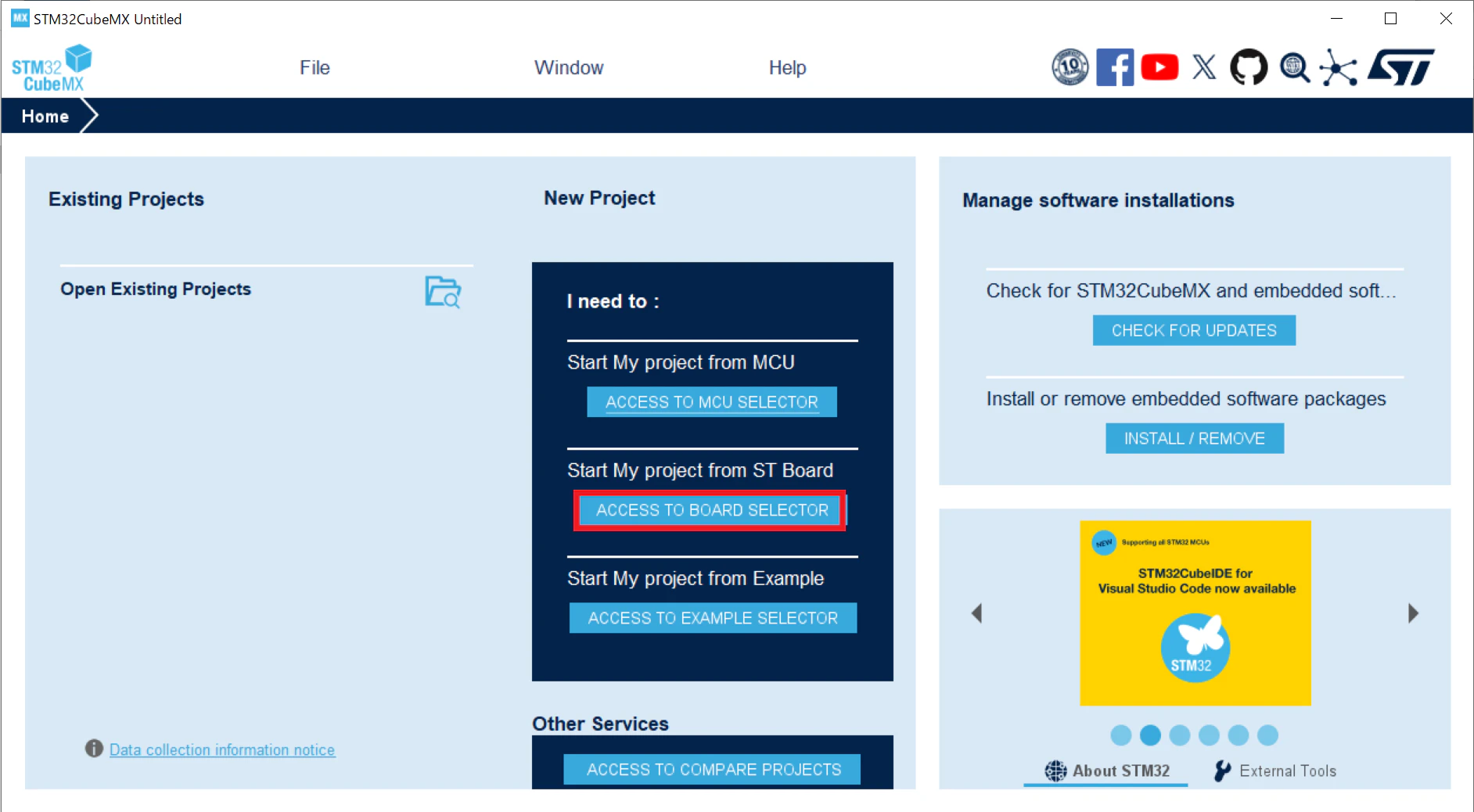Click the Open Existing Projects label
Viewport: 1474px width, 812px height.
tap(156, 289)
